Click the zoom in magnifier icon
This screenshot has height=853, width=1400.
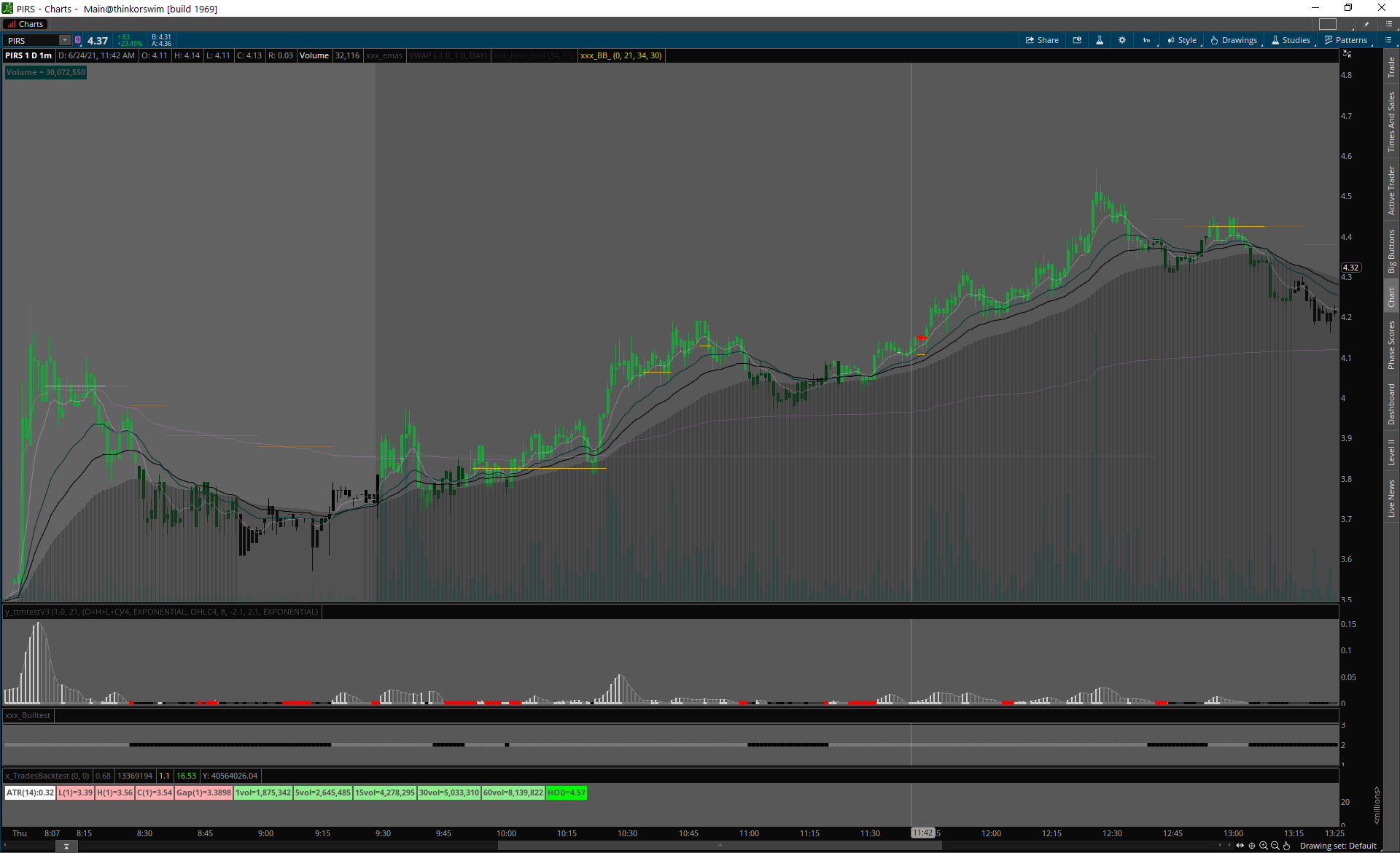(1264, 846)
